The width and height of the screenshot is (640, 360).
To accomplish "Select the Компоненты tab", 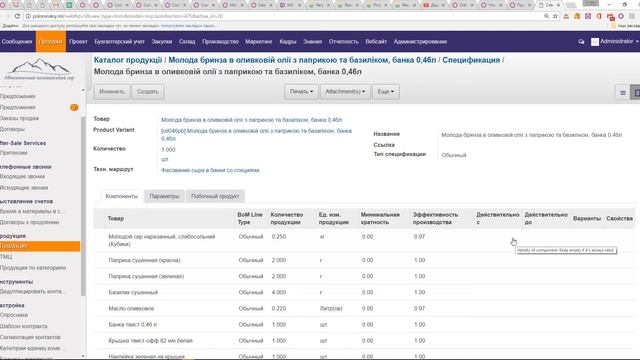I will pos(122,196).
